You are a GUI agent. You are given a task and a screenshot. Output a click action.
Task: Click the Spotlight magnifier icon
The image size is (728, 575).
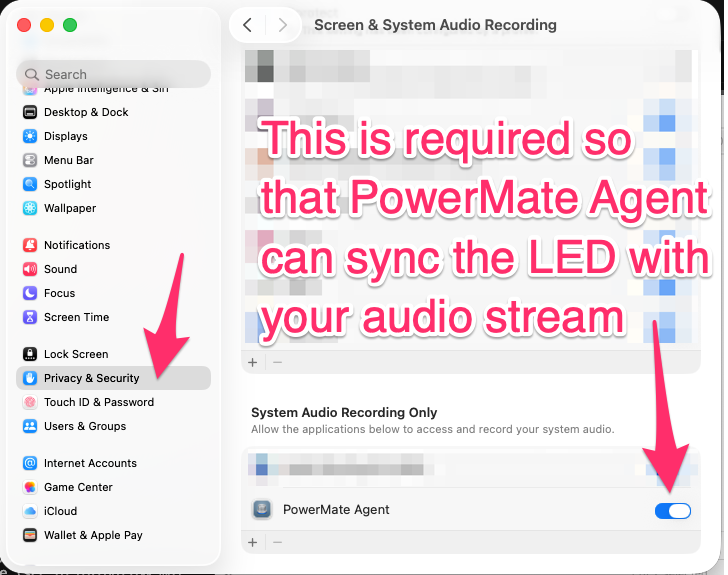30,184
